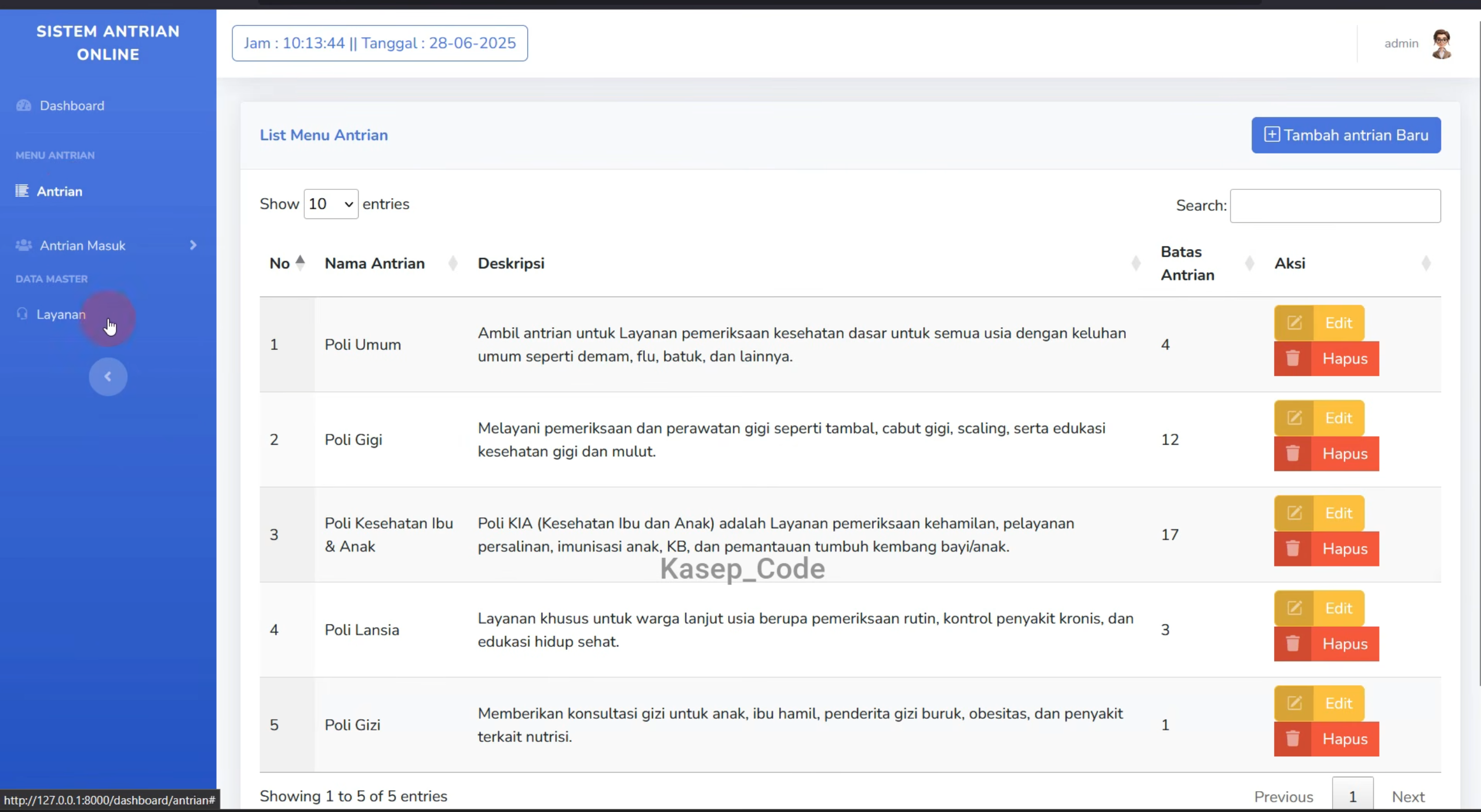The width and height of the screenshot is (1481, 812).
Task: Click SISTEM ANTRIAN ONLINE brand title
Action: [108, 43]
